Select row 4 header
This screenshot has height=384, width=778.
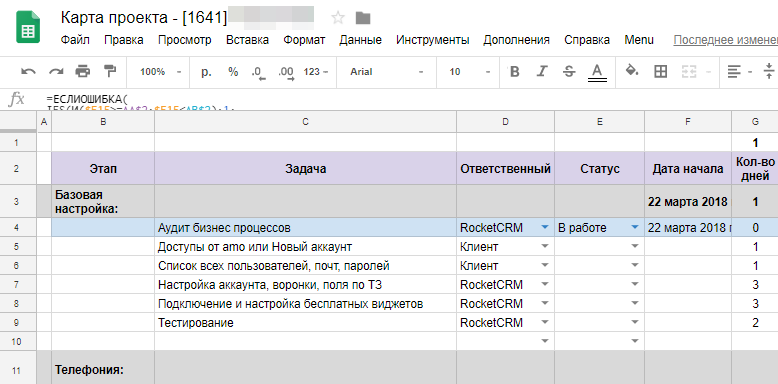[18, 228]
